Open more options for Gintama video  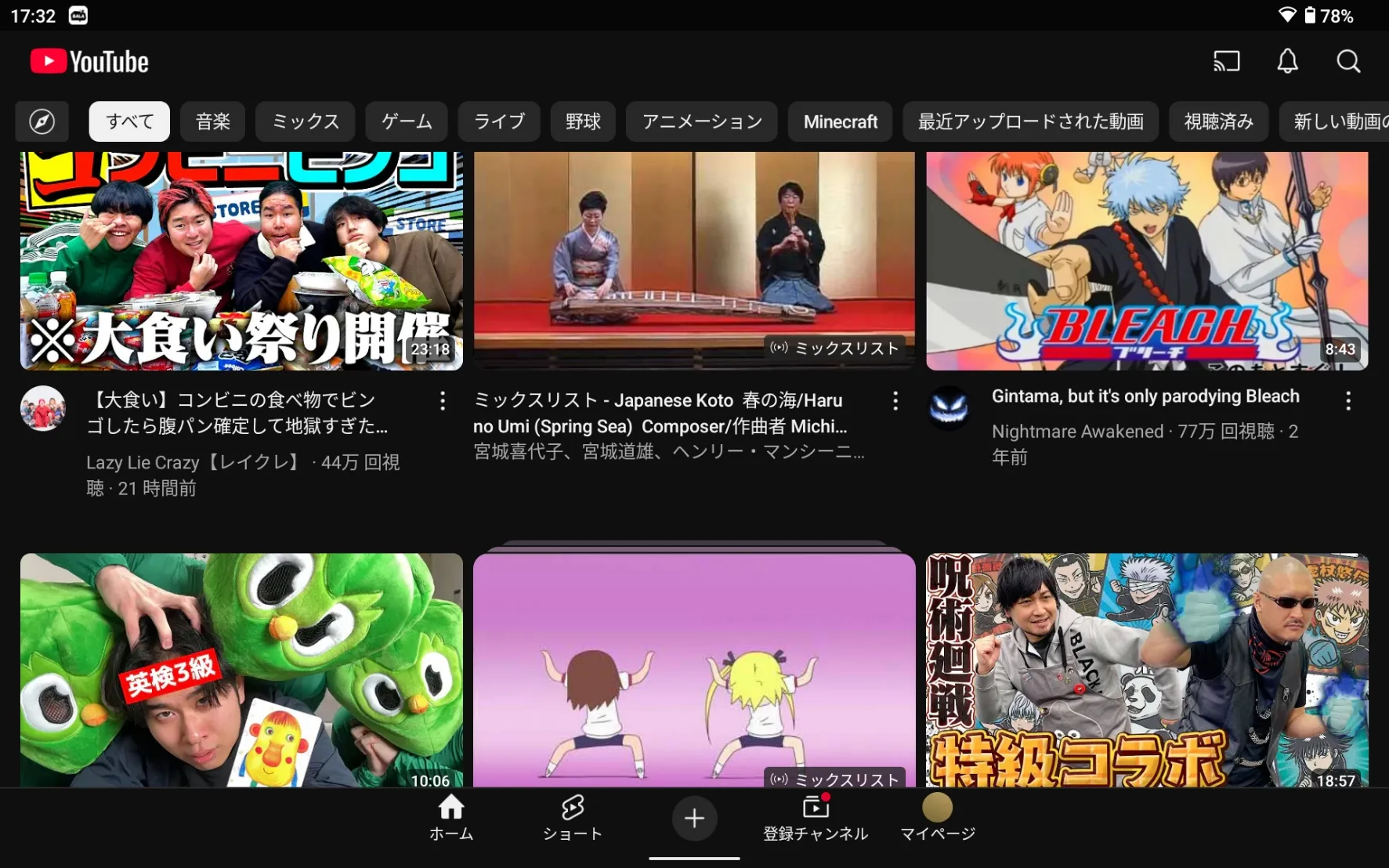coord(1348,401)
